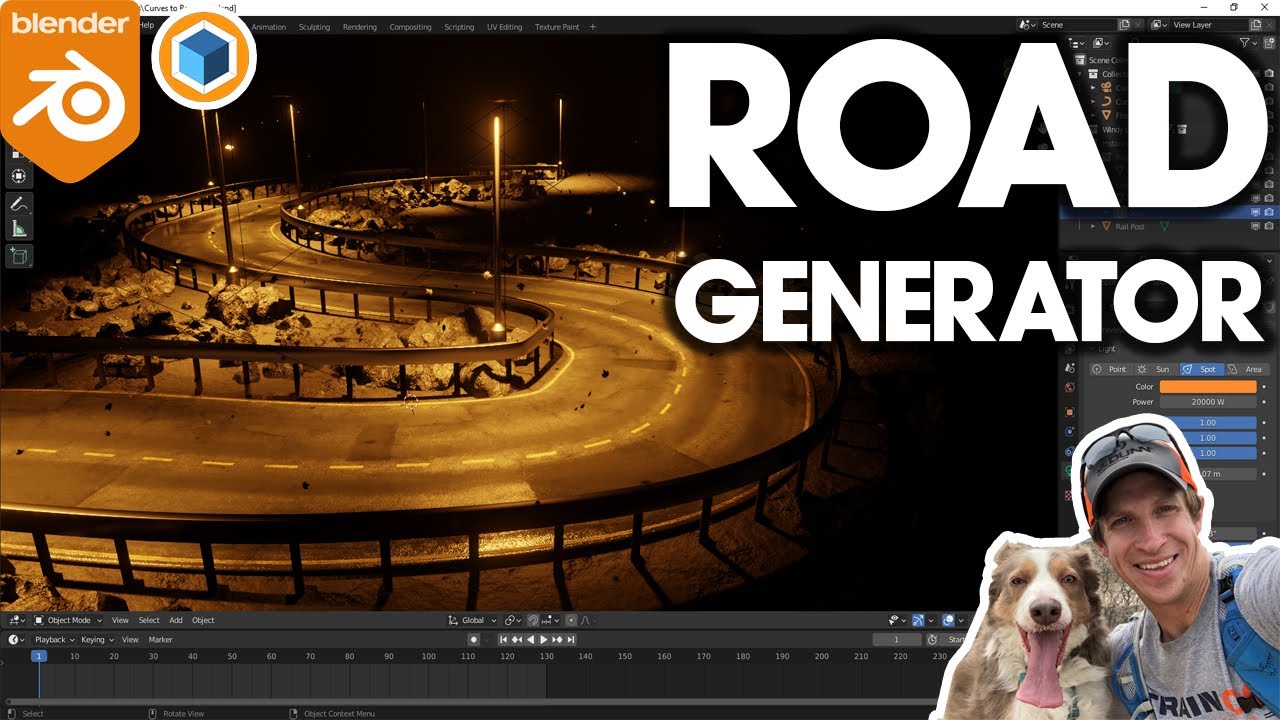Click the browse Scene icon
Image resolution: width=1280 pixels, height=720 pixels.
coord(1027,24)
